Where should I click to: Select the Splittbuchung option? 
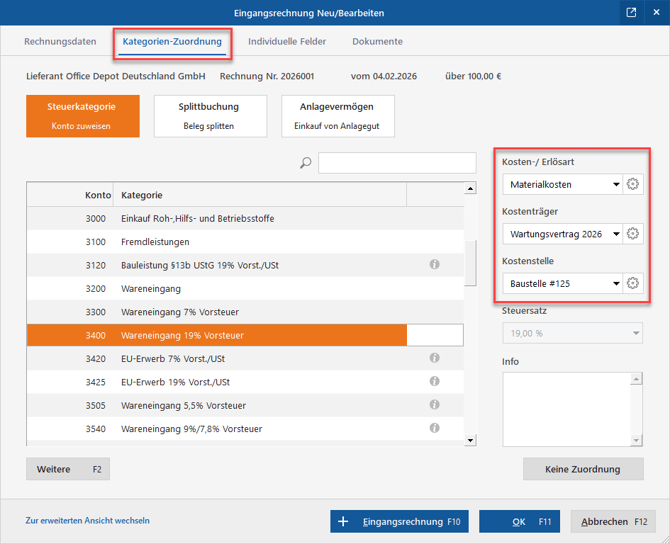pyautogui.click(x=209, y=116)
